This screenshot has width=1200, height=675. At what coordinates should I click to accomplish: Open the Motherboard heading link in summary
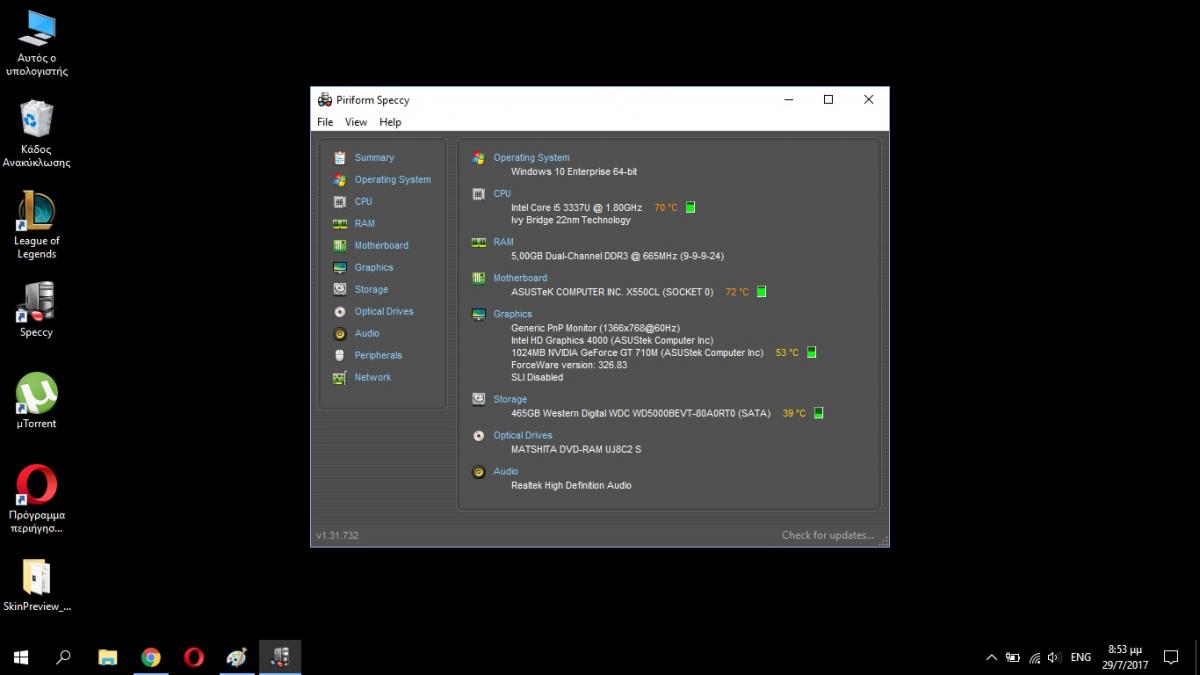[520, 278]
